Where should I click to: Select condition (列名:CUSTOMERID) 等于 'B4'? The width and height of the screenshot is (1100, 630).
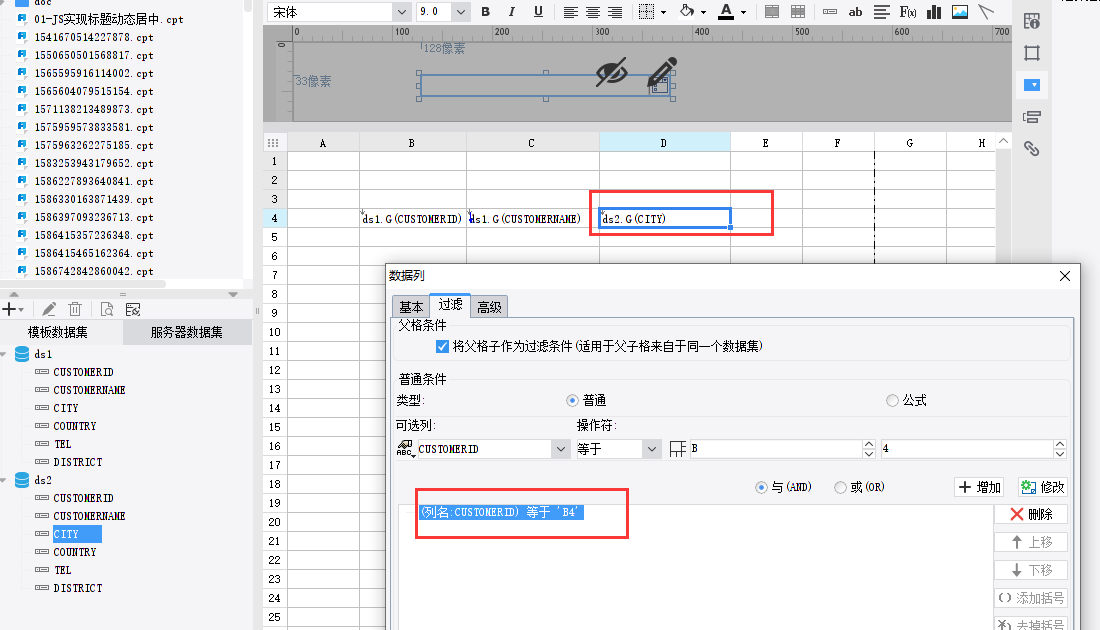click(502, 512)
